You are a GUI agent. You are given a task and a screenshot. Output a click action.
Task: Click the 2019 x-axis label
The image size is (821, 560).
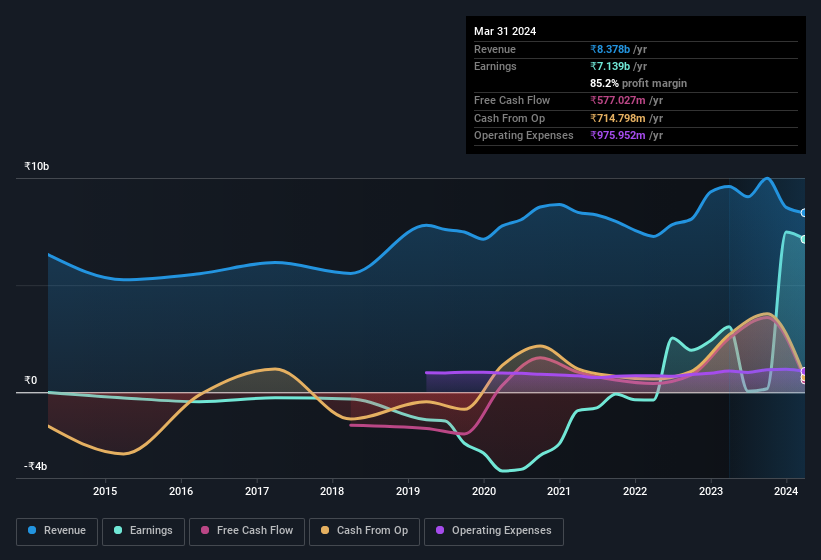point(408,491)
